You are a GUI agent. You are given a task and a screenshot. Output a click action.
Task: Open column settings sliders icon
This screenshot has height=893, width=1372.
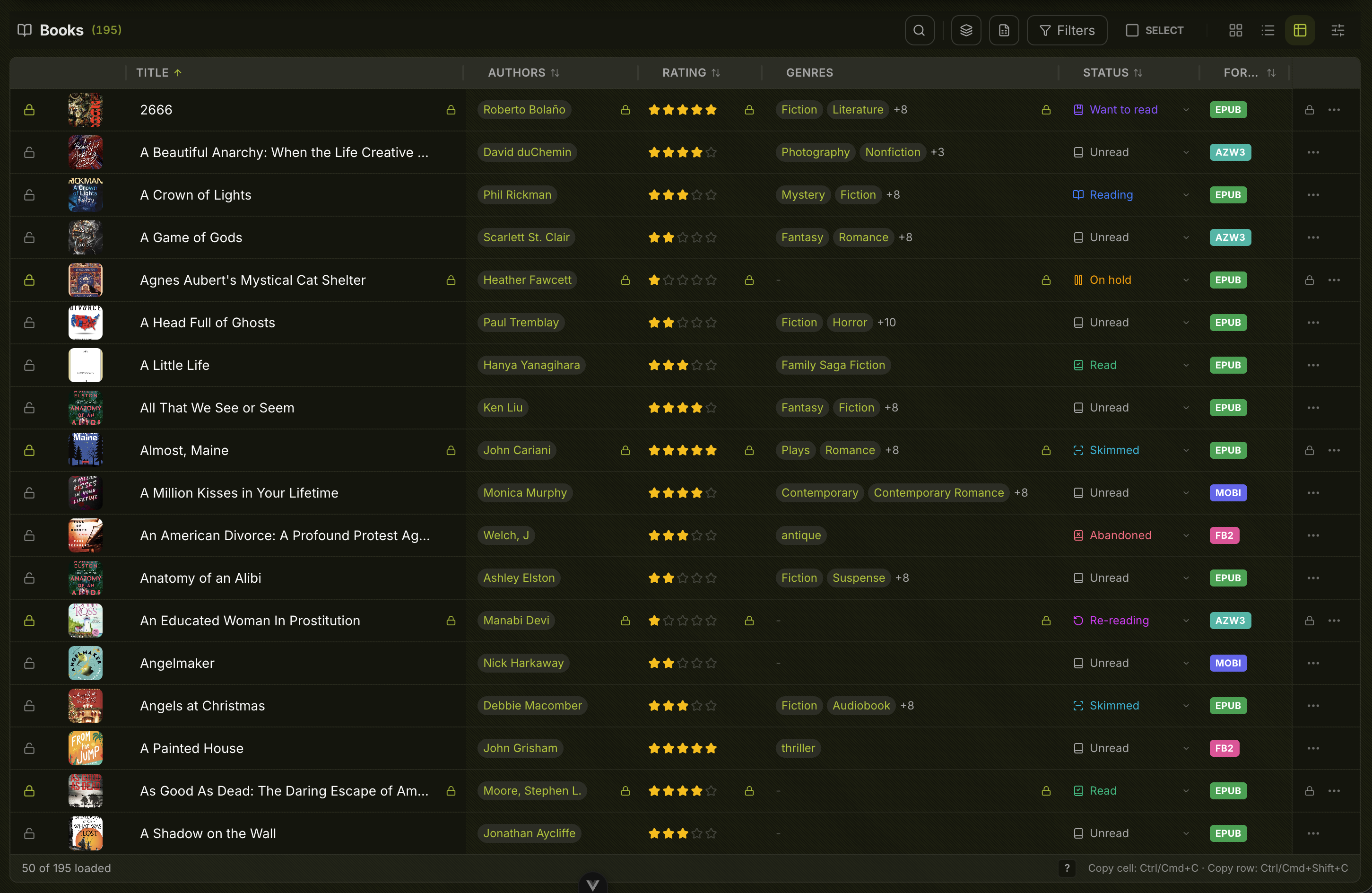point(1338,30)
